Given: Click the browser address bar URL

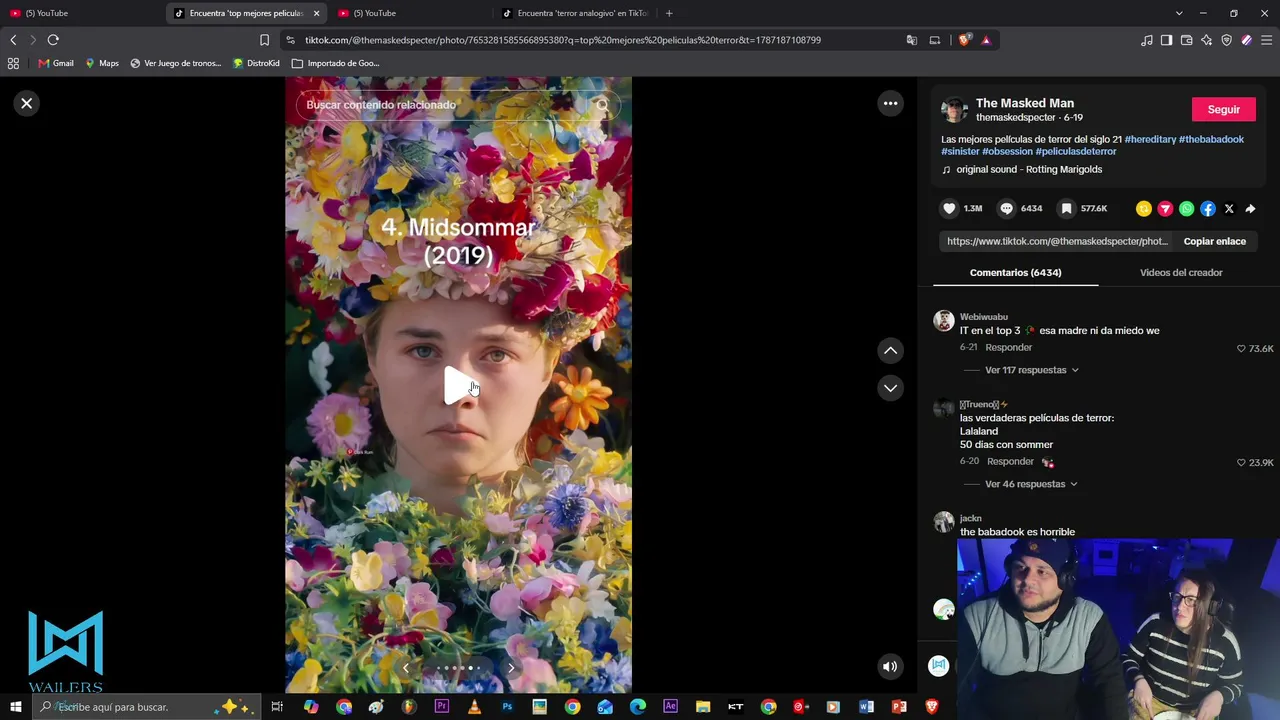Looking at the screenshot, I should [x=562, y=40].
